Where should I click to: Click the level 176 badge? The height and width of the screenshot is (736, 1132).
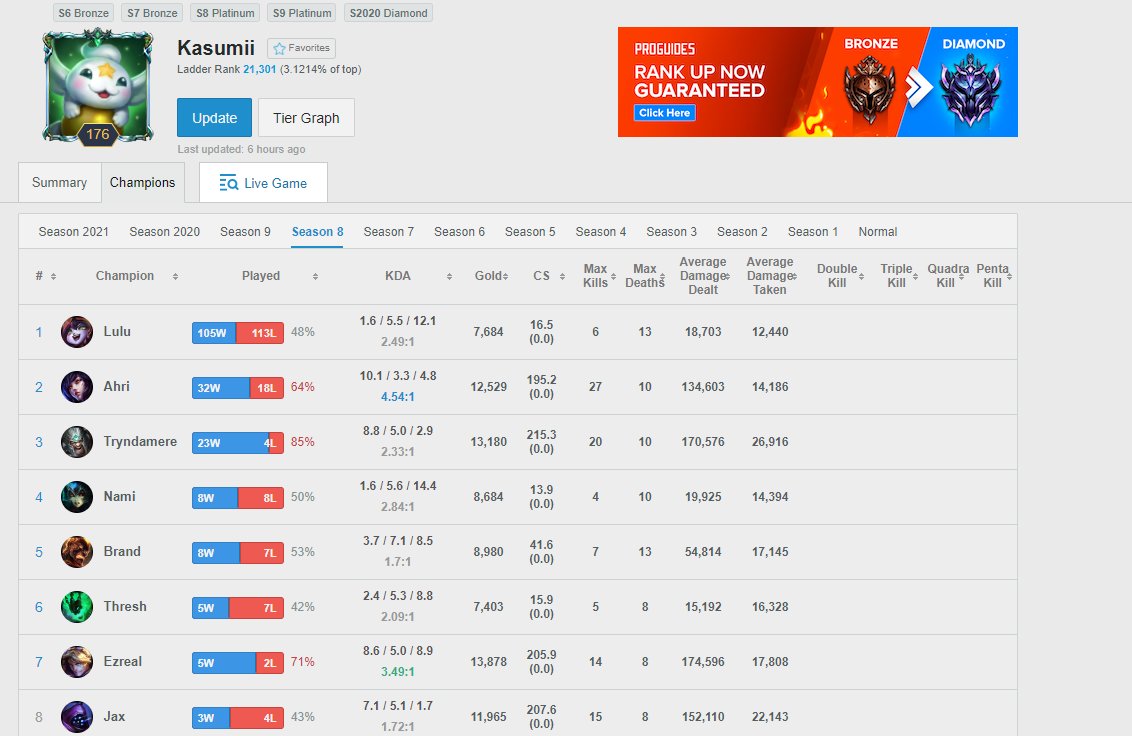[x=97, y=134]
